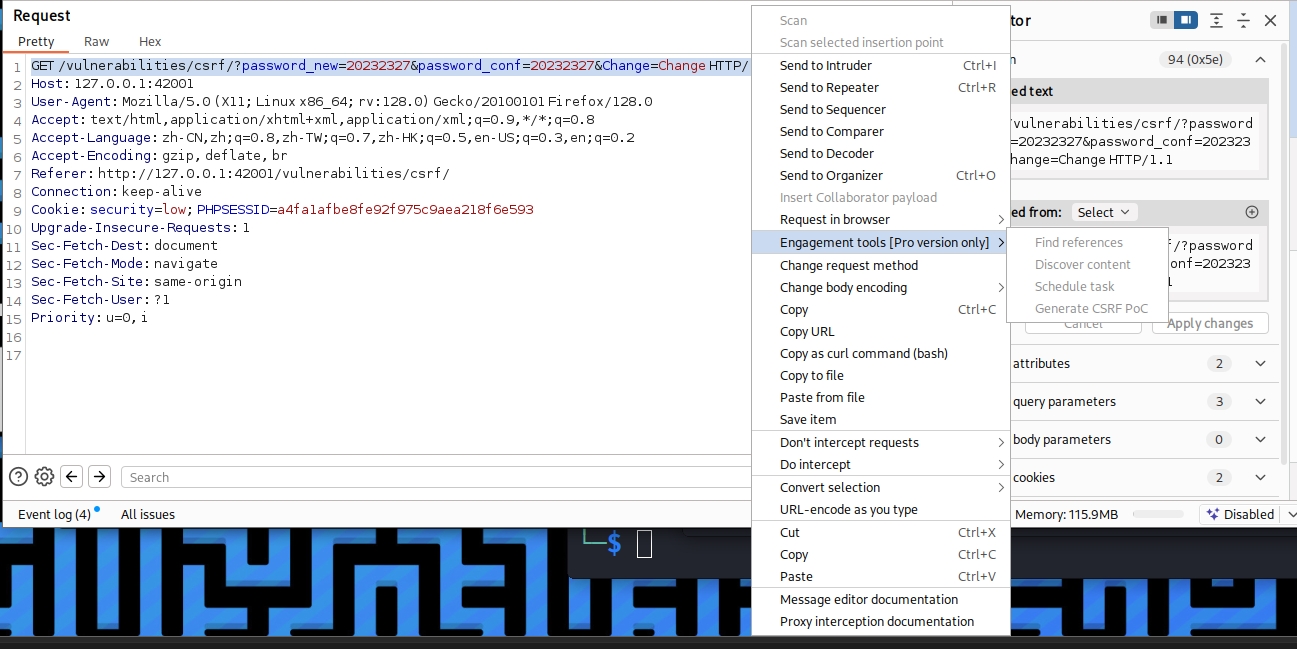1297x649 pixels.
Task: Select Copy as curl command (bash)
Action: coord(880,354)
